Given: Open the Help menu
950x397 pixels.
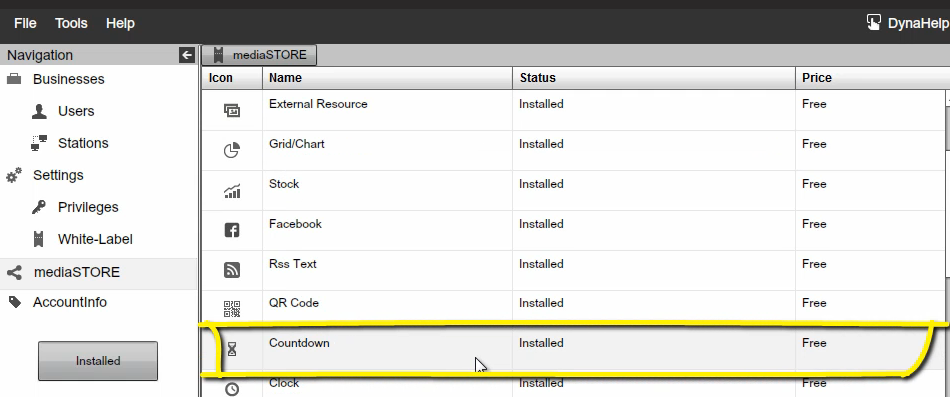Looking at the screenshot, I should [120, 23].
